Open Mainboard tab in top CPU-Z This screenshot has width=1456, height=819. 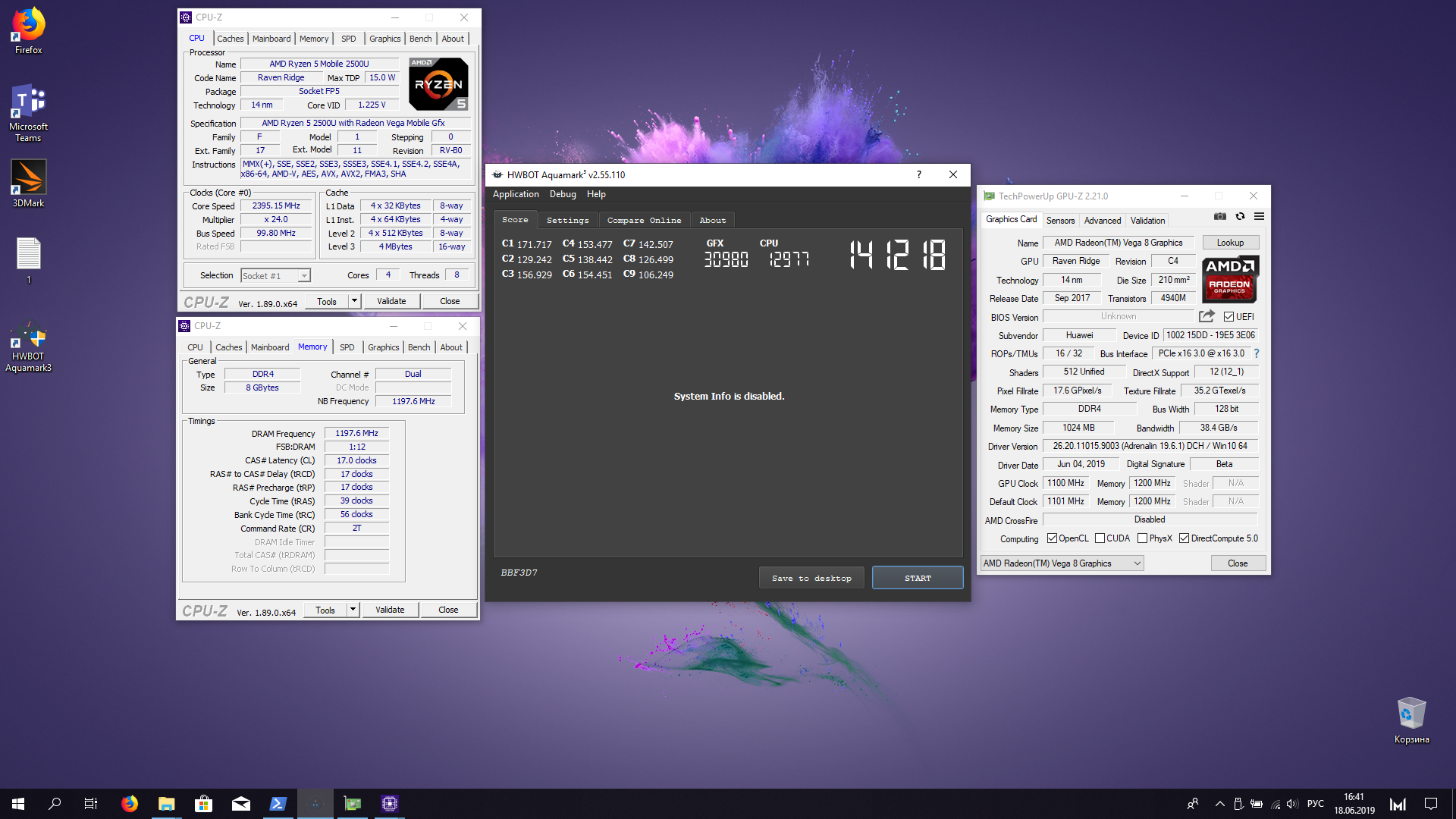pyautogui.click(x=271, y=39)
